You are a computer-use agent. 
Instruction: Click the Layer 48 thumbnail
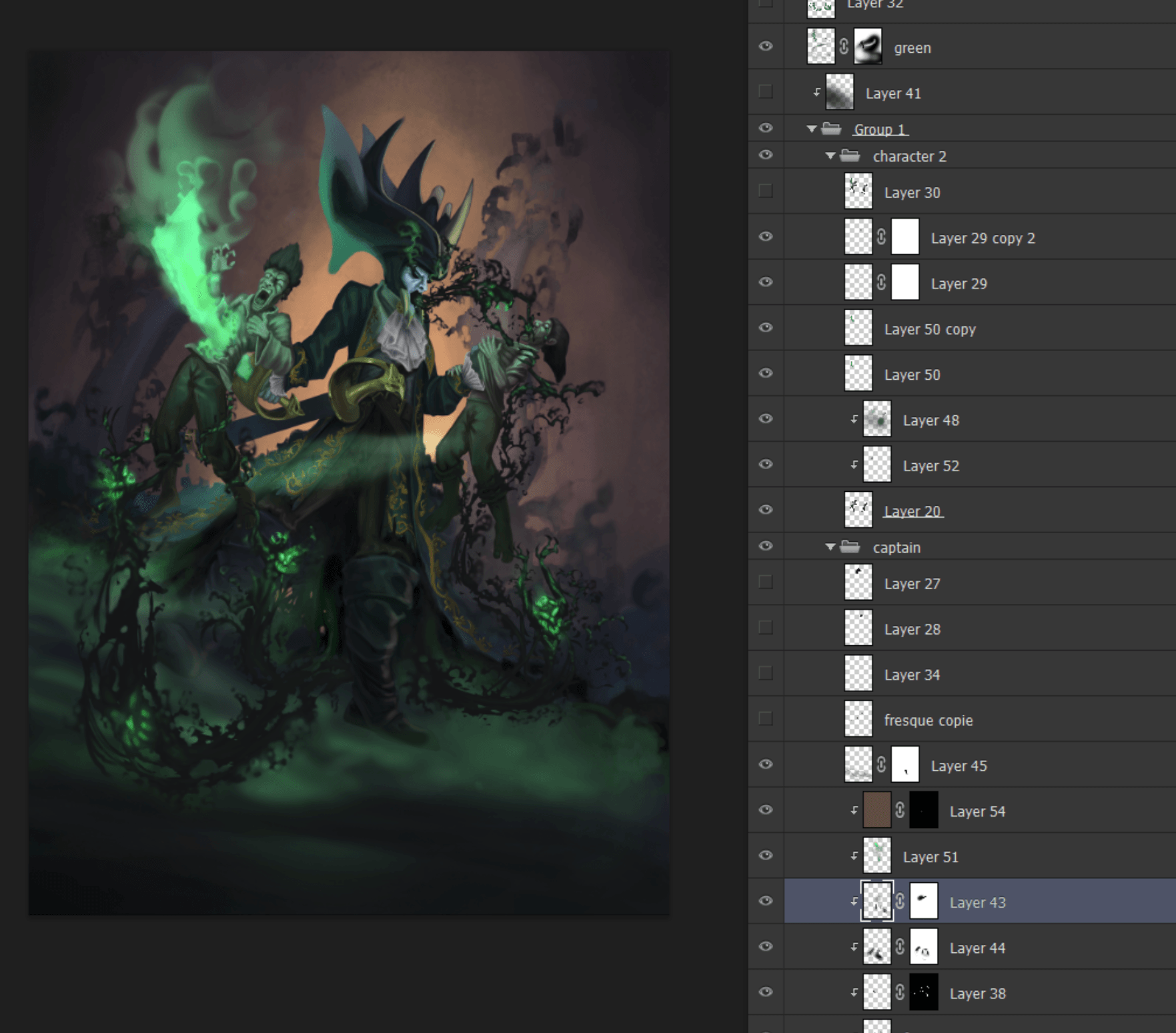[876, 420]
